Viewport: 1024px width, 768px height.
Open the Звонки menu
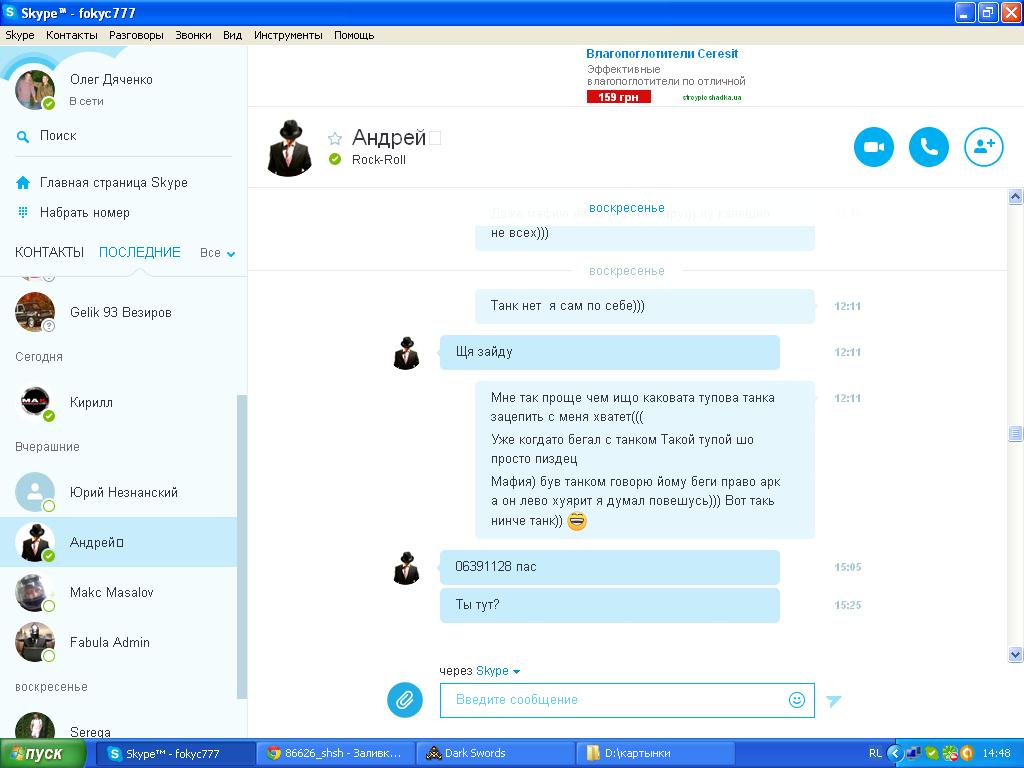pos(193,35)
